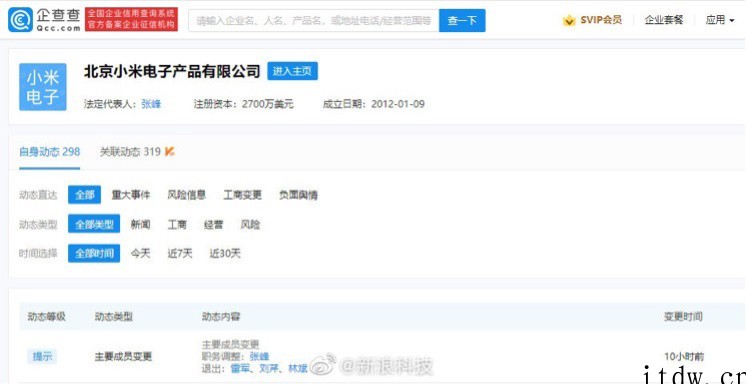Screen dimensions: 746x384
Task: Select 工商 as the dynamic type
Action: (177, 225)
